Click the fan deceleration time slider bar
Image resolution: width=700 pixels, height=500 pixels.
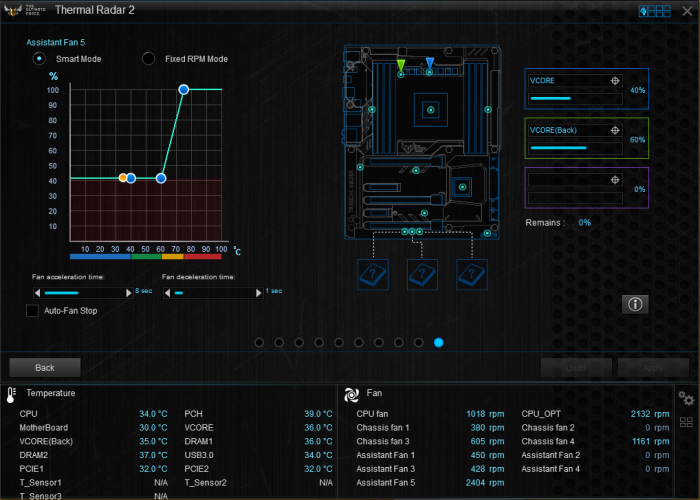click(213, 293)
